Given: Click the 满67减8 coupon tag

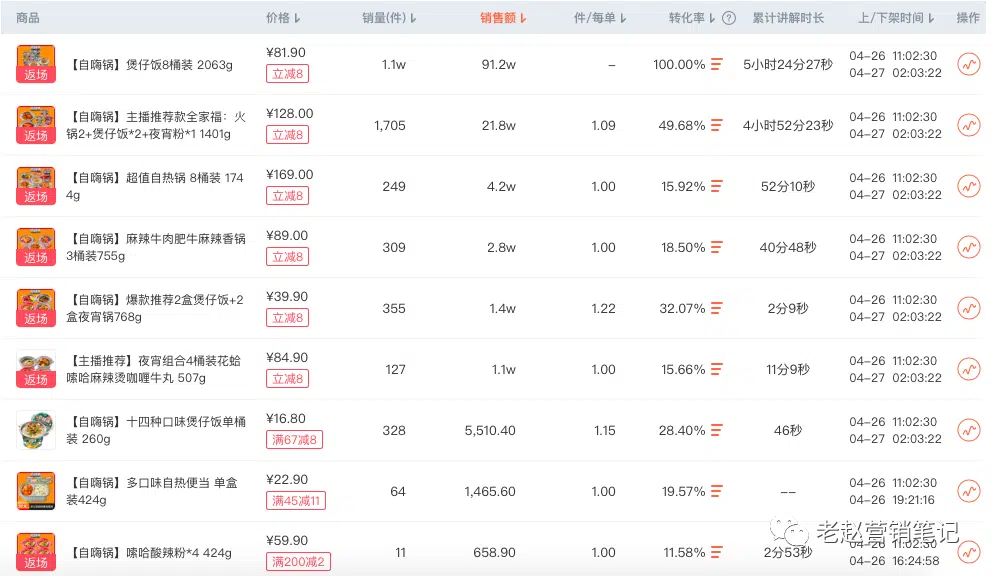Looking at the screenshot, I should coord(294,440).
